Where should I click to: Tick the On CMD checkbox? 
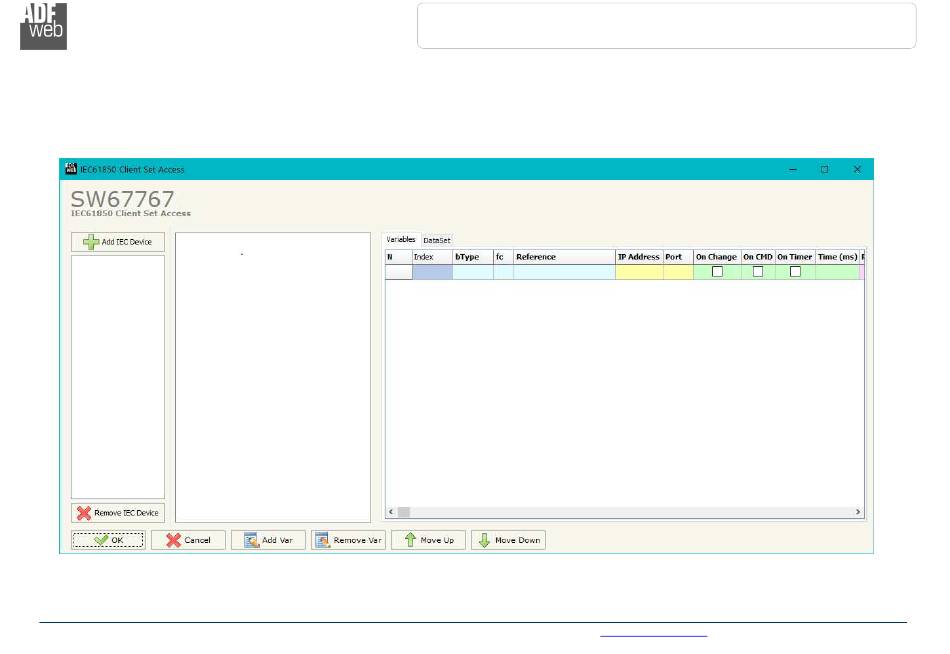coord(758,272)
